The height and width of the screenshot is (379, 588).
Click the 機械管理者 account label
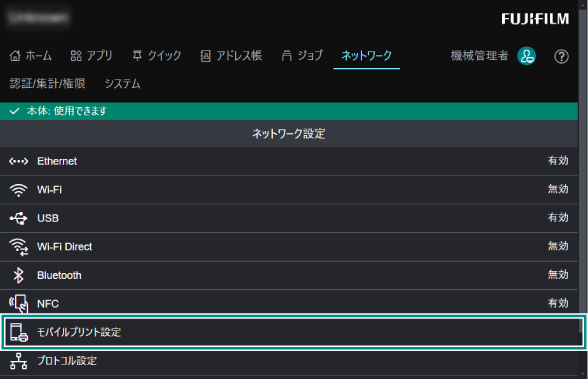pyautogui.click(x=479, y=56)
